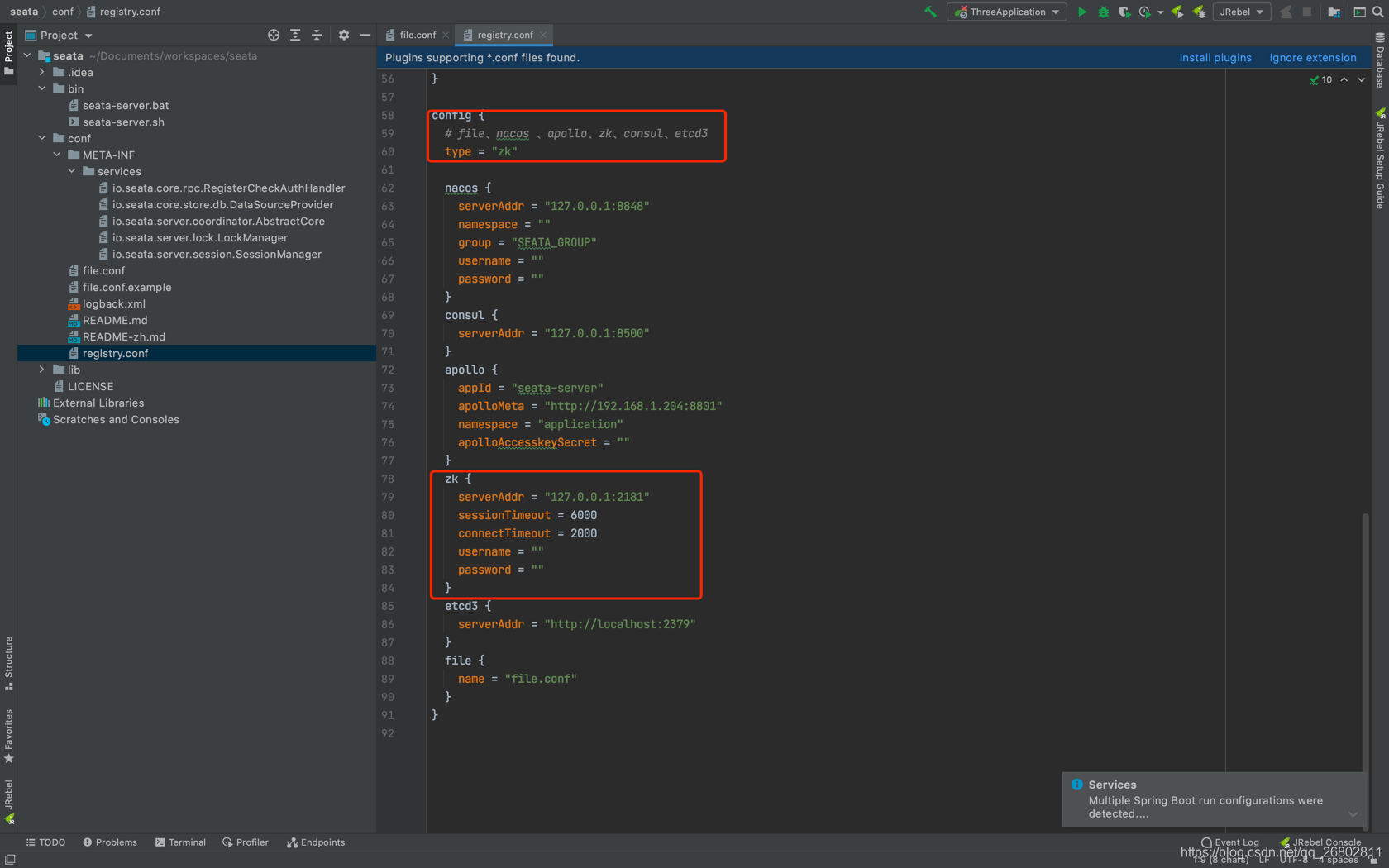The height and width of the screenshot is (868, 1389).
Task: Open the TODO tool window
Action: pyautogui.click(x=45, y=842)
